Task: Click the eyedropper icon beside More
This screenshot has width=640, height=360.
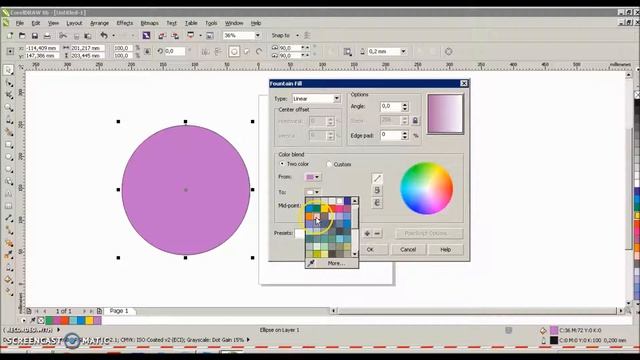Action: (x=311, y=263)
